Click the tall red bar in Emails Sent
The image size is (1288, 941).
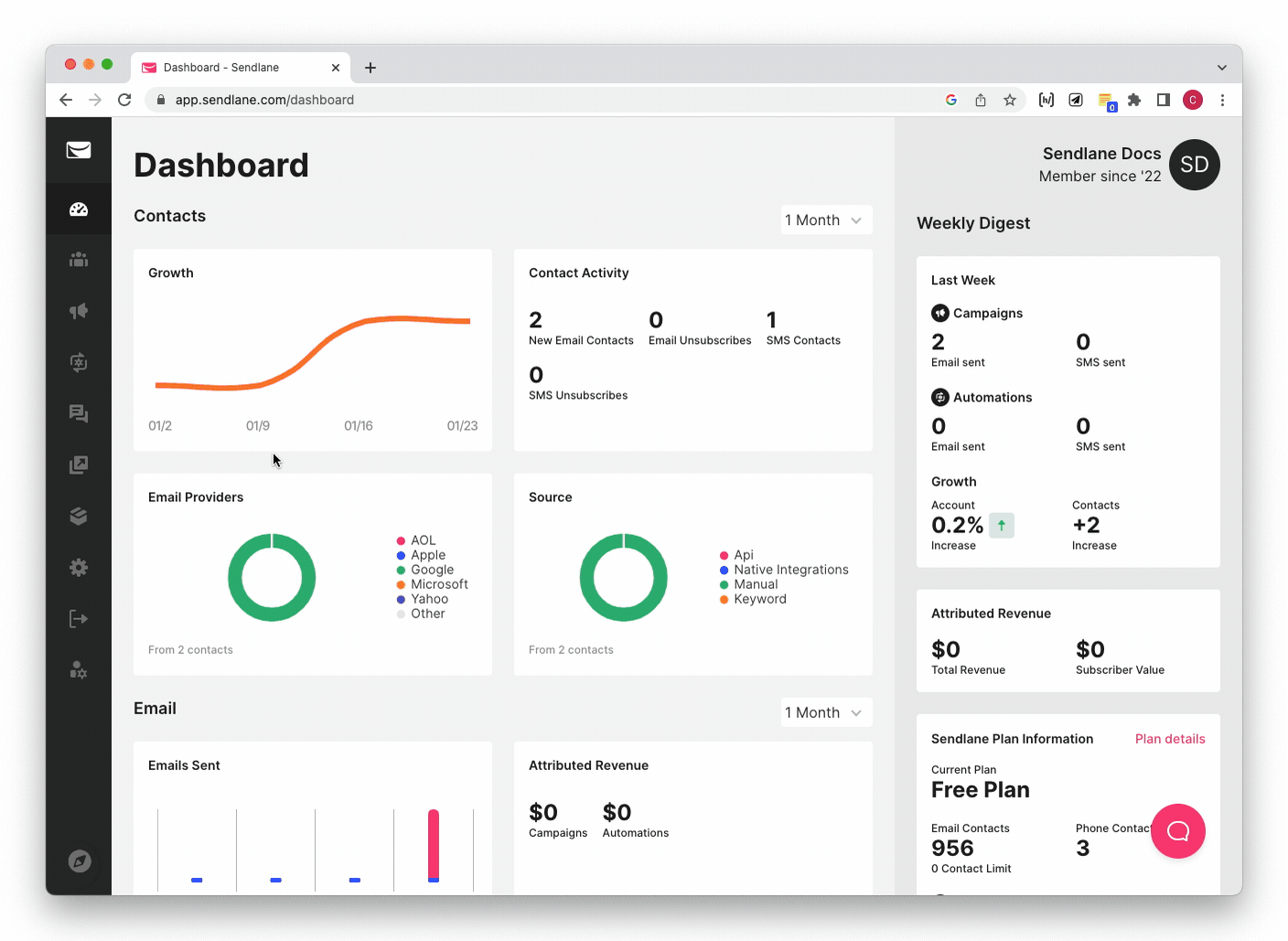point(434,844)
